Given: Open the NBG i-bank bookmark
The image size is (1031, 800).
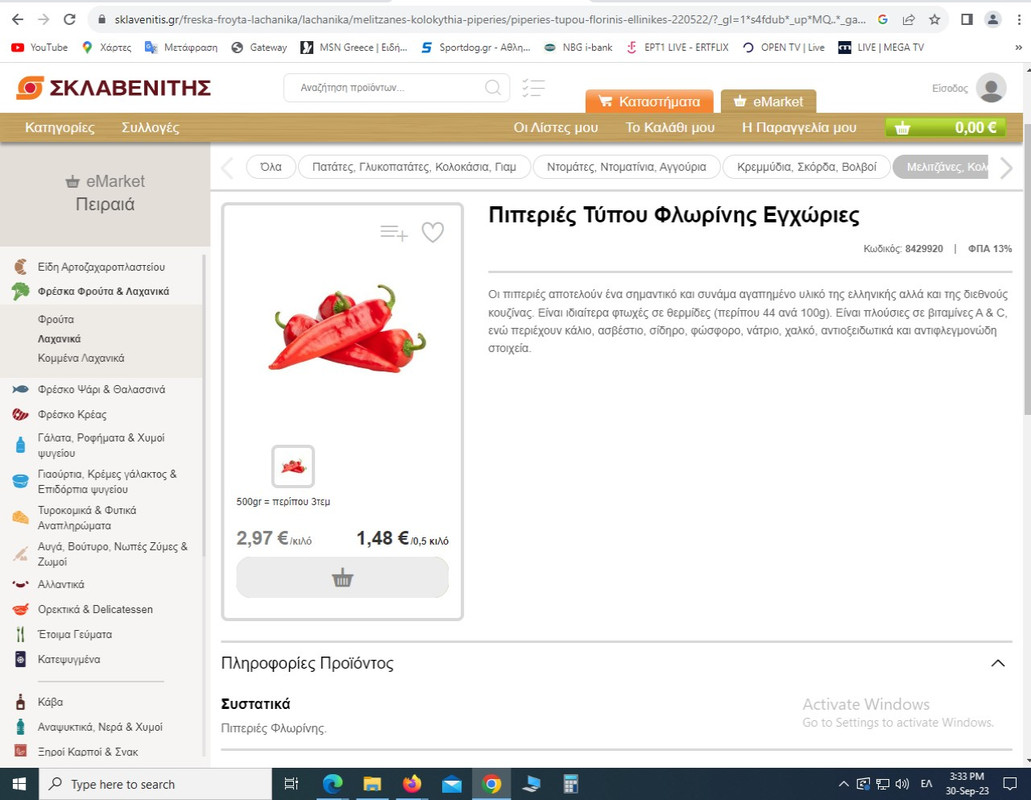Looking at the screenshot, I should tap(579, 47).
